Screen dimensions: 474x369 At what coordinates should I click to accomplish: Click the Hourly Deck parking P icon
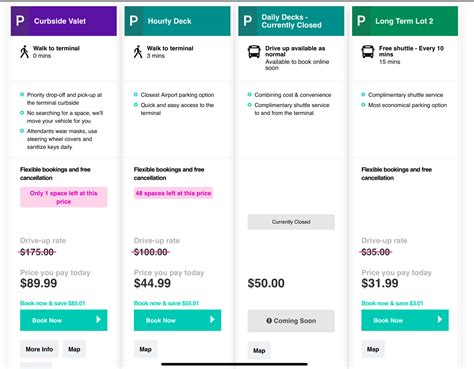pos(134,21)
